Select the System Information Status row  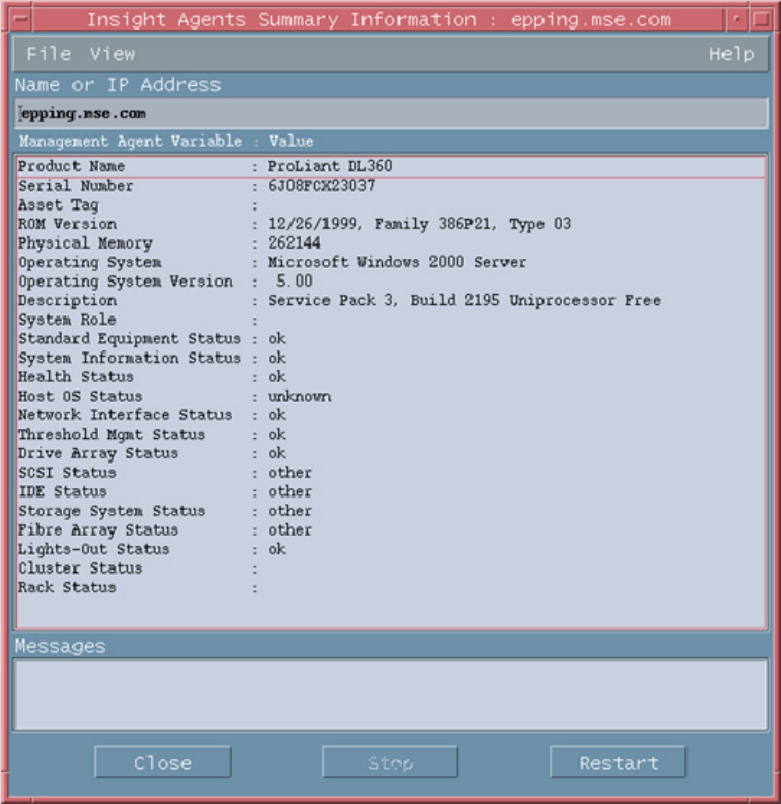(x=391, y=358)
